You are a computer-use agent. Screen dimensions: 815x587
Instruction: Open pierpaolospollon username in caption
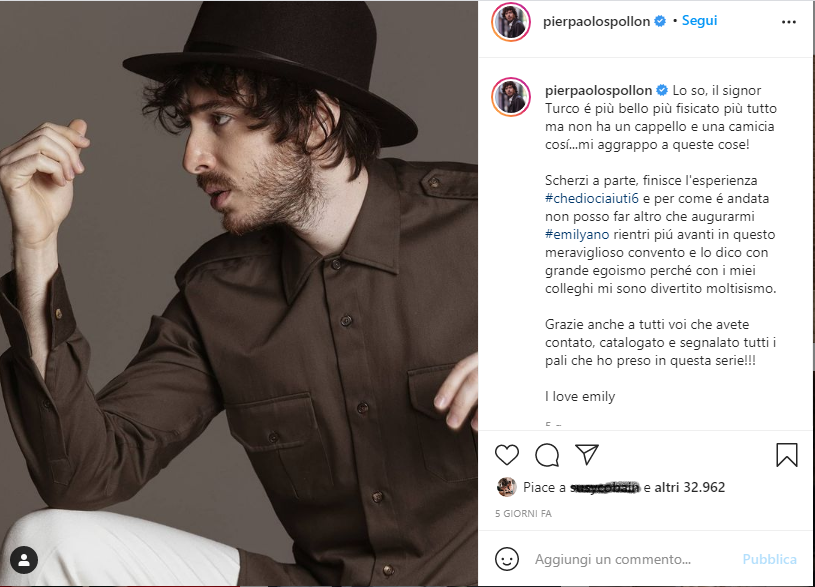click(598, 90)
